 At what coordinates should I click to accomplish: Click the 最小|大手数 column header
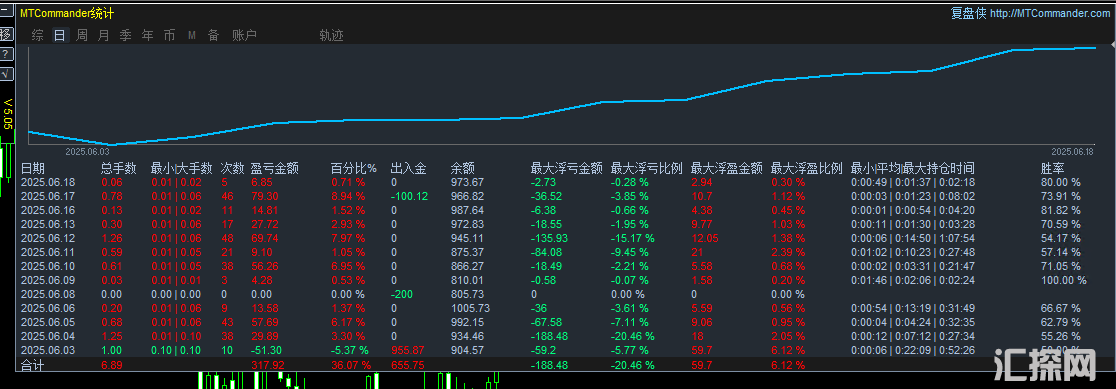(x=182, y=169)
